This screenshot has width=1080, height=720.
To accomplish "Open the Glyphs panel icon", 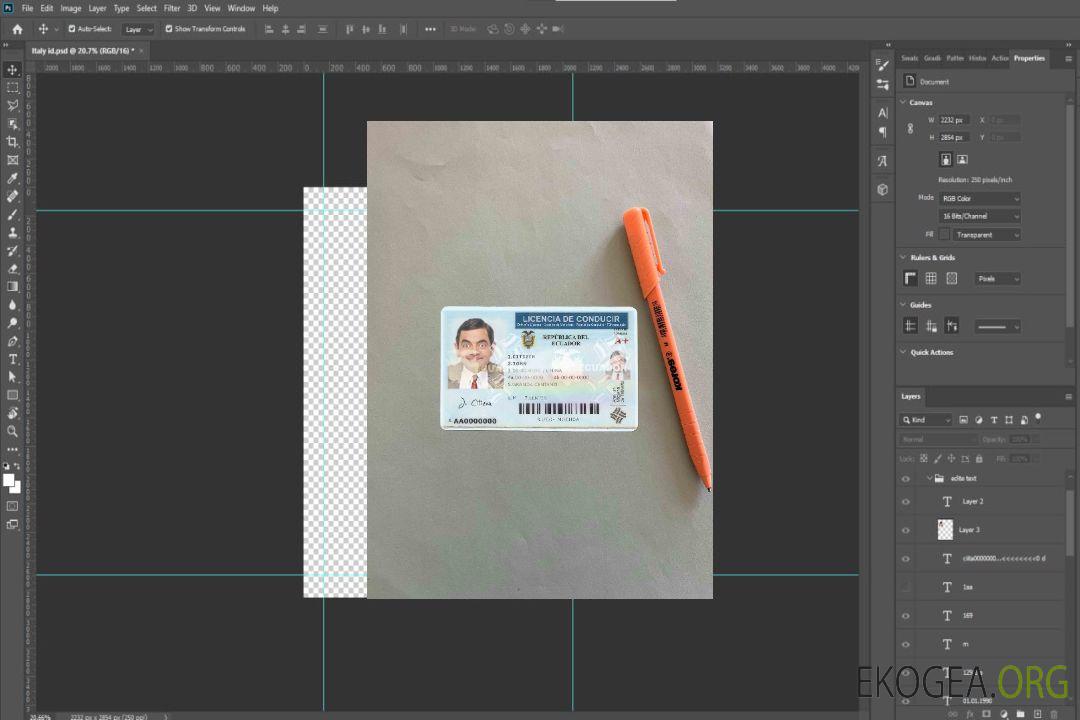I will pyautogui.click(x=882, y=161).
